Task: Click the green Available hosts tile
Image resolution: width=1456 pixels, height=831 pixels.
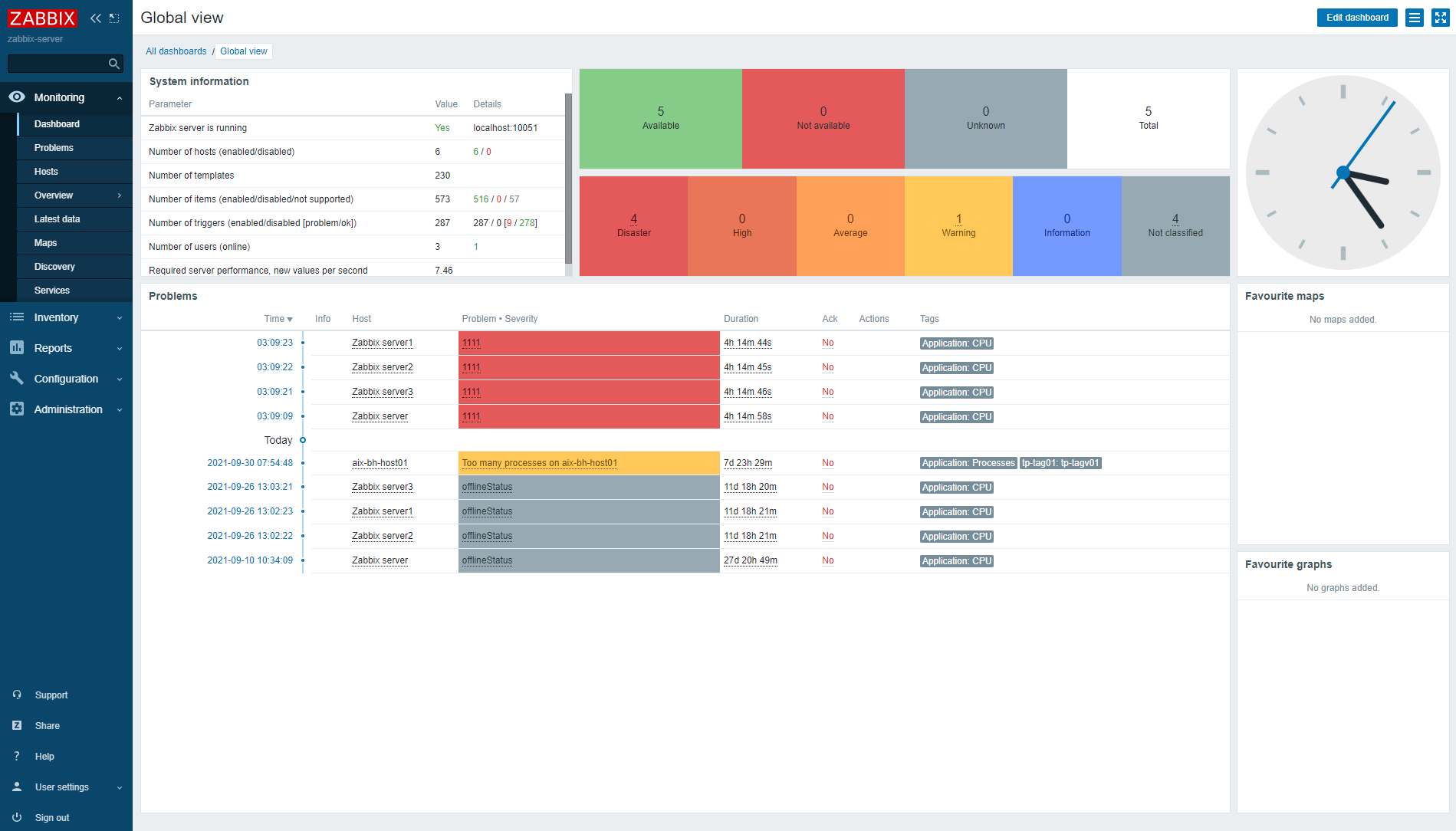Action: coord(661,119)
